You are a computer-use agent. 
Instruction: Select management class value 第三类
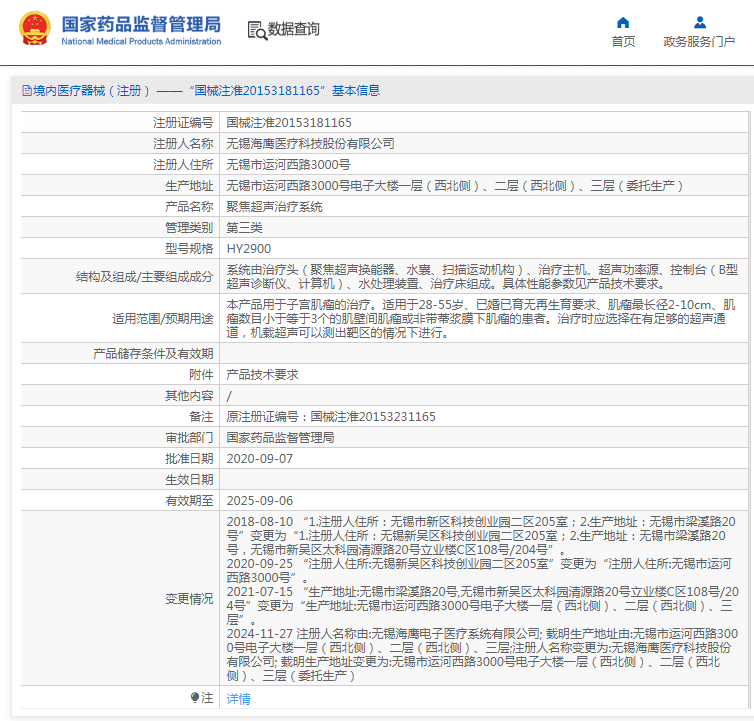pyautogui.click(x=244, y=228)
